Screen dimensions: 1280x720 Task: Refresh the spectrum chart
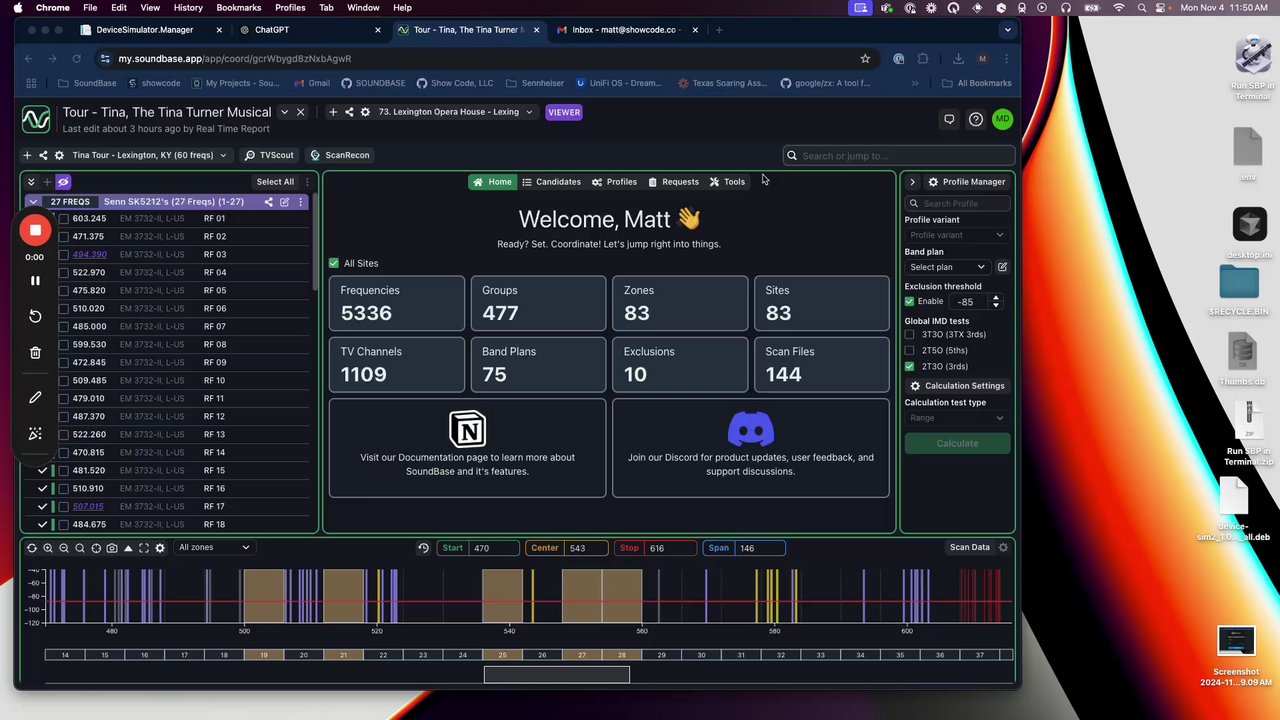click(x=32, y=548)
